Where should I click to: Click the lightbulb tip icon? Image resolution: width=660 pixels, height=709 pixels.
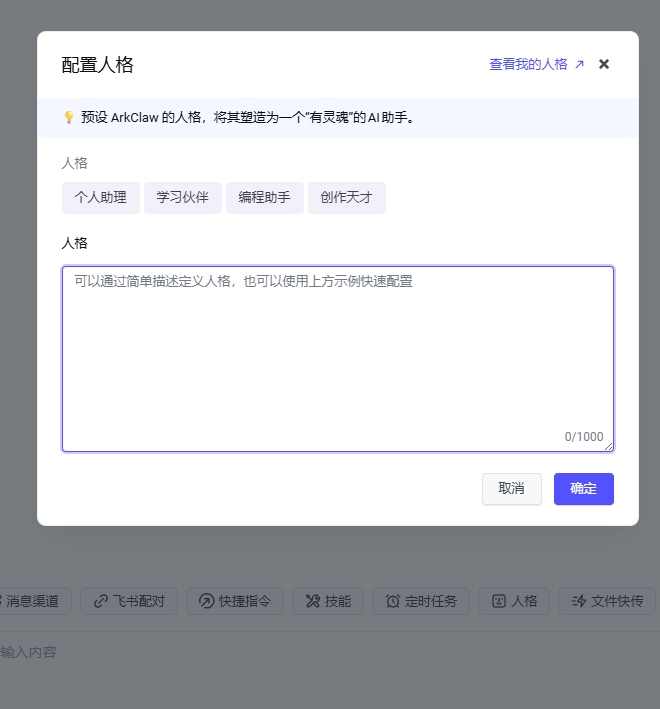pos(69,118)
